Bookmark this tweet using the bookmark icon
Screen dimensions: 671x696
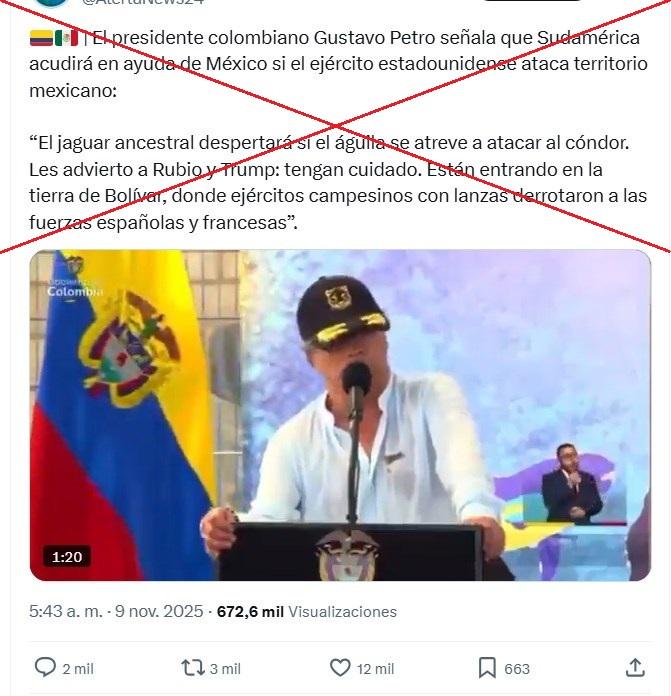[x=487, y=668]
